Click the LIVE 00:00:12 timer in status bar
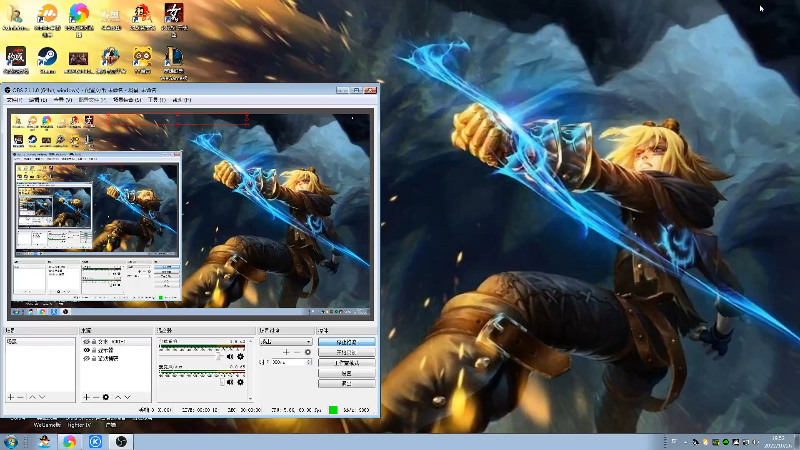This screenshot has height=450, width=800. [200, 410]
